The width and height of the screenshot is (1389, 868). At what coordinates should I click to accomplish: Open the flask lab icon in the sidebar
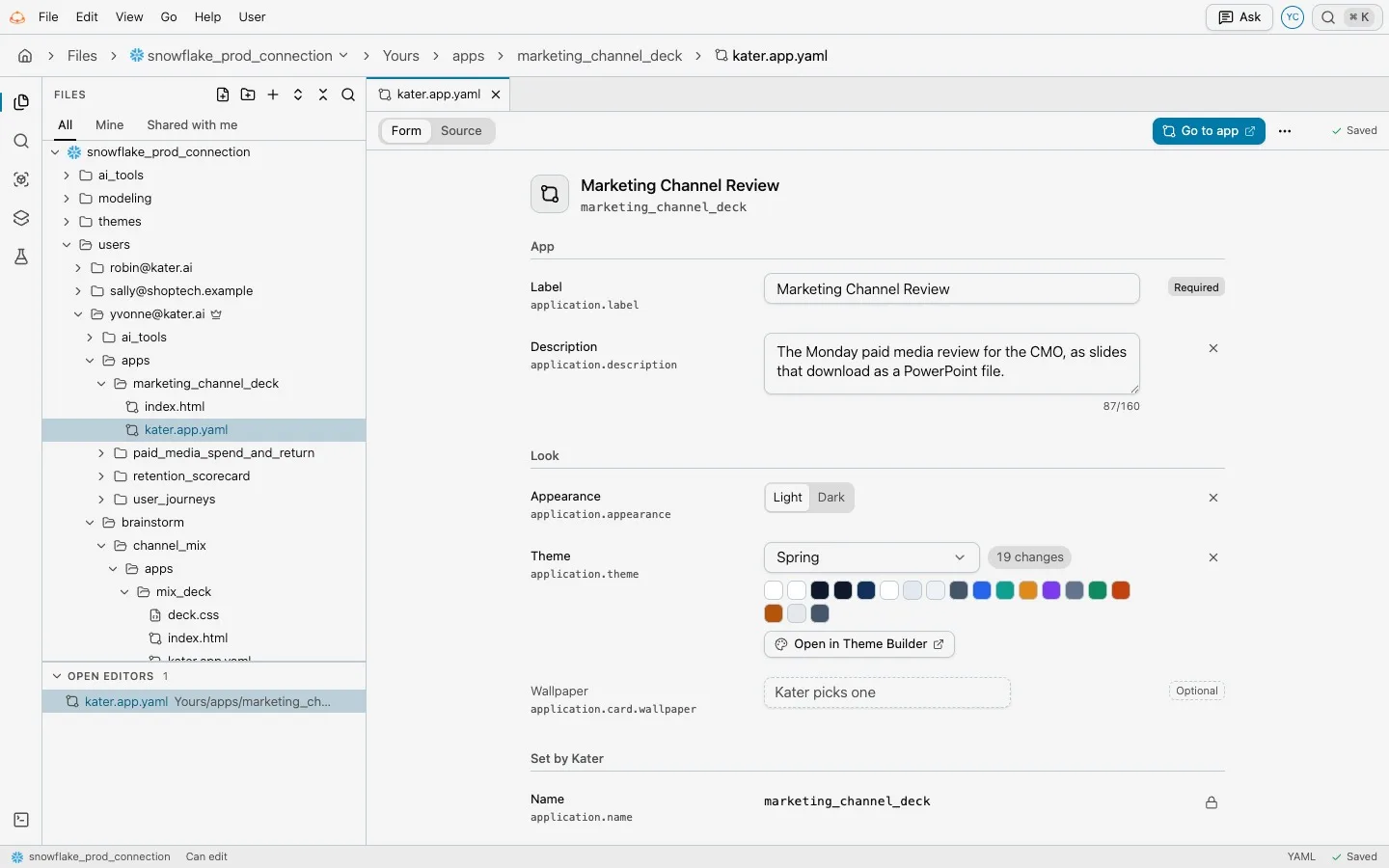21,257
